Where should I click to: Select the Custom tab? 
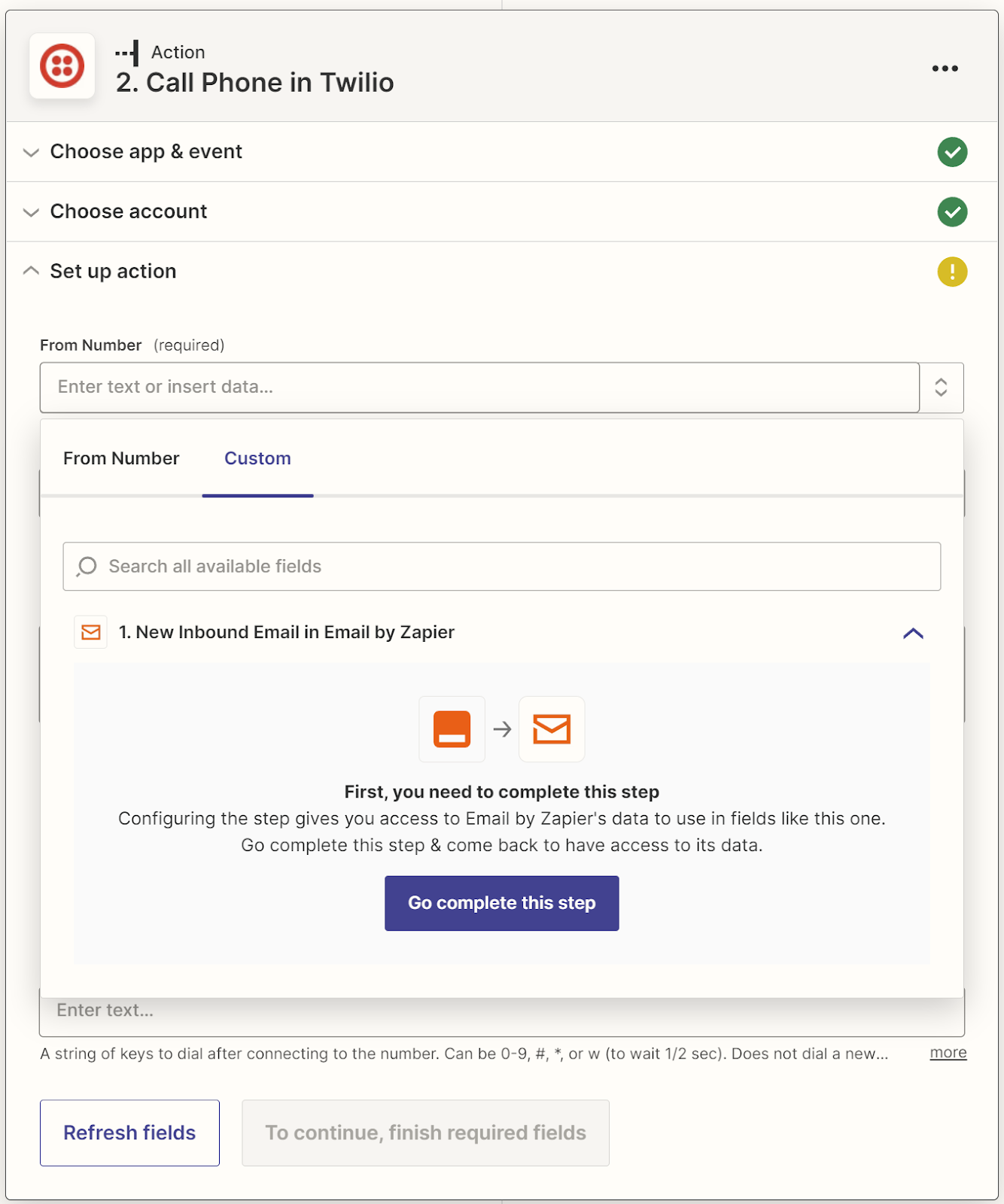pos(257,458)
